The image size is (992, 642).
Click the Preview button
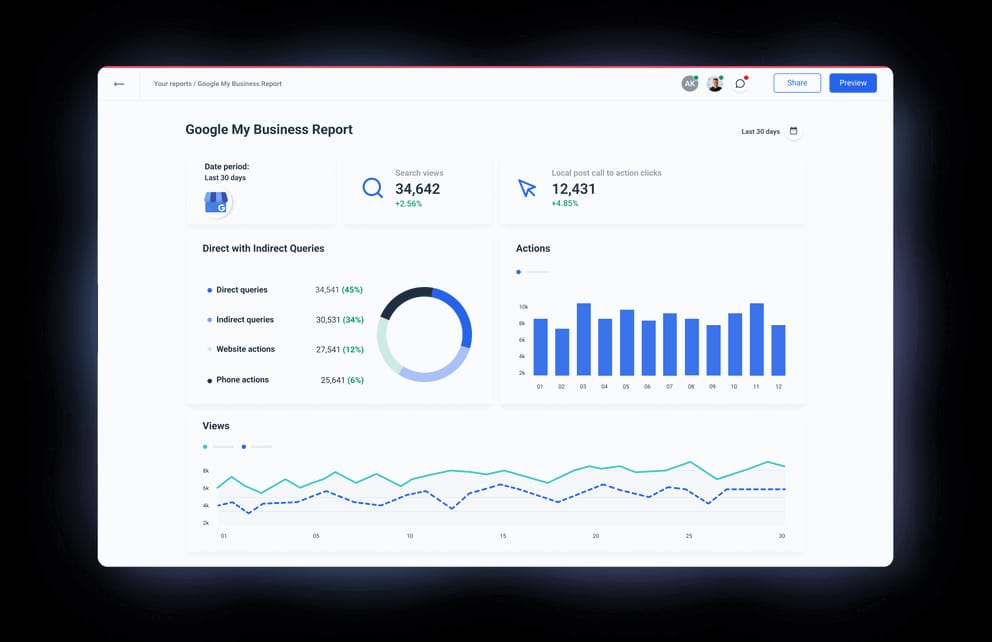[853, 83]
